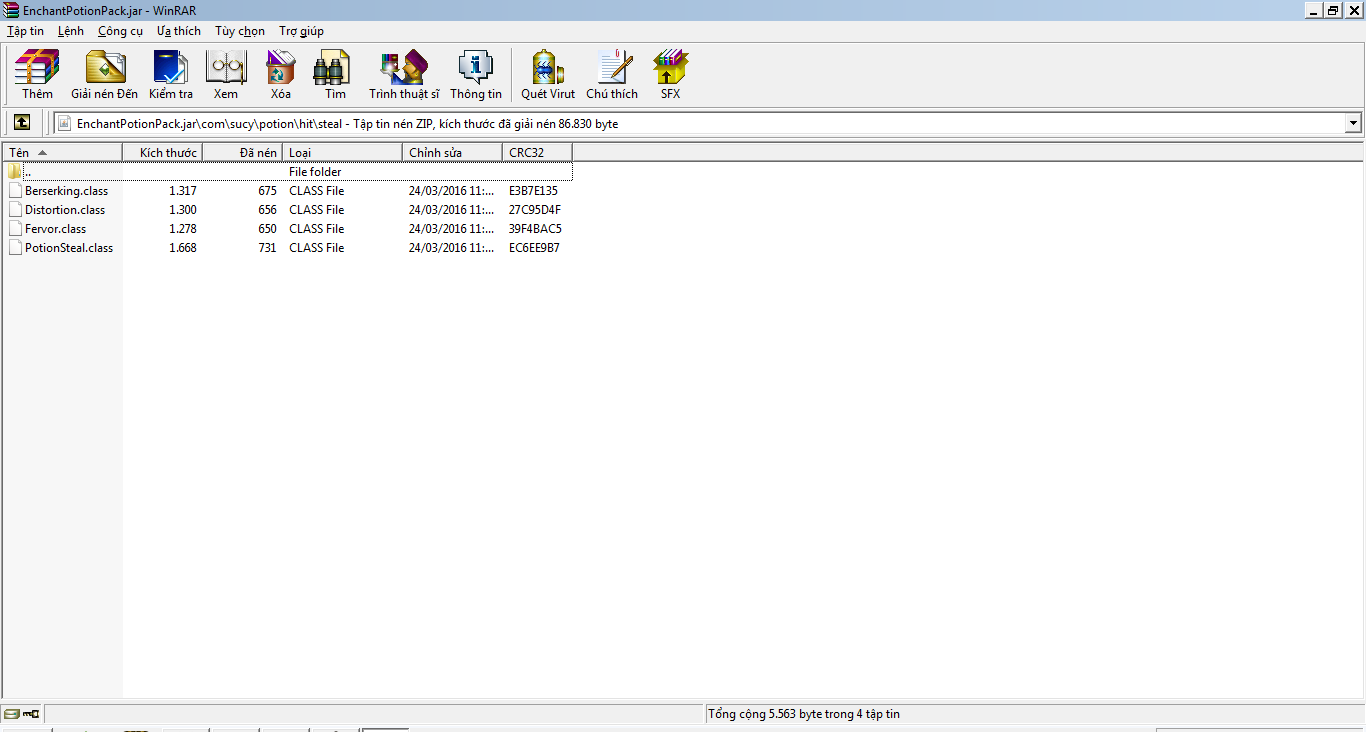
Task: Select the parent folder '..' icon
Action: 15,171
